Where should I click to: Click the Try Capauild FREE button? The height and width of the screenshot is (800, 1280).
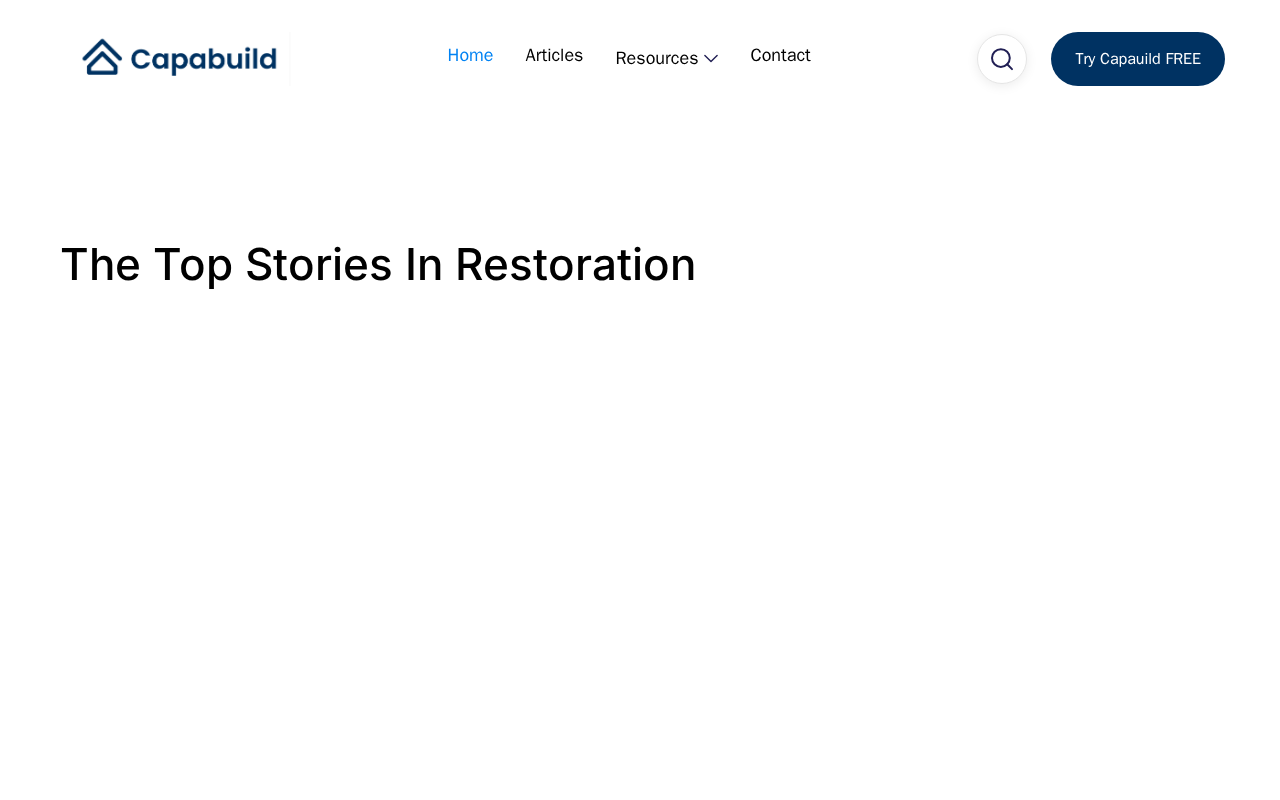pyautogui.click(x=1138, y=59)
